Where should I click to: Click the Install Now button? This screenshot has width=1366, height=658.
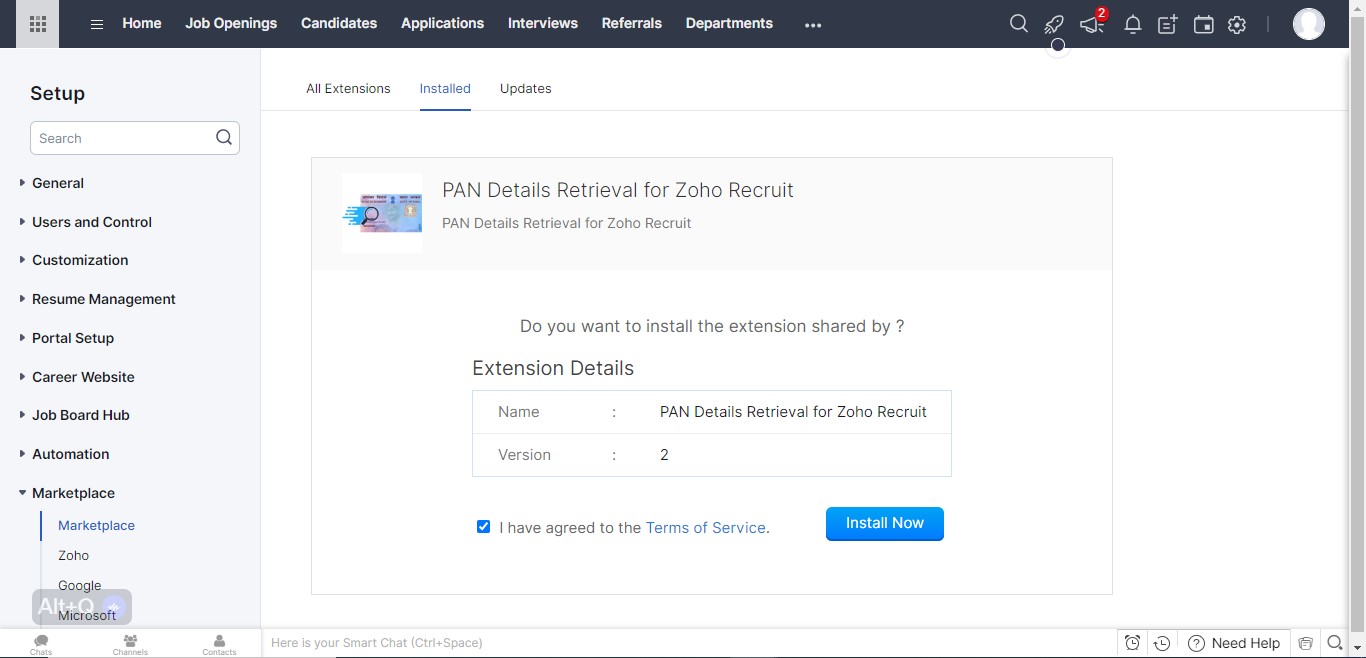(884, 523)
